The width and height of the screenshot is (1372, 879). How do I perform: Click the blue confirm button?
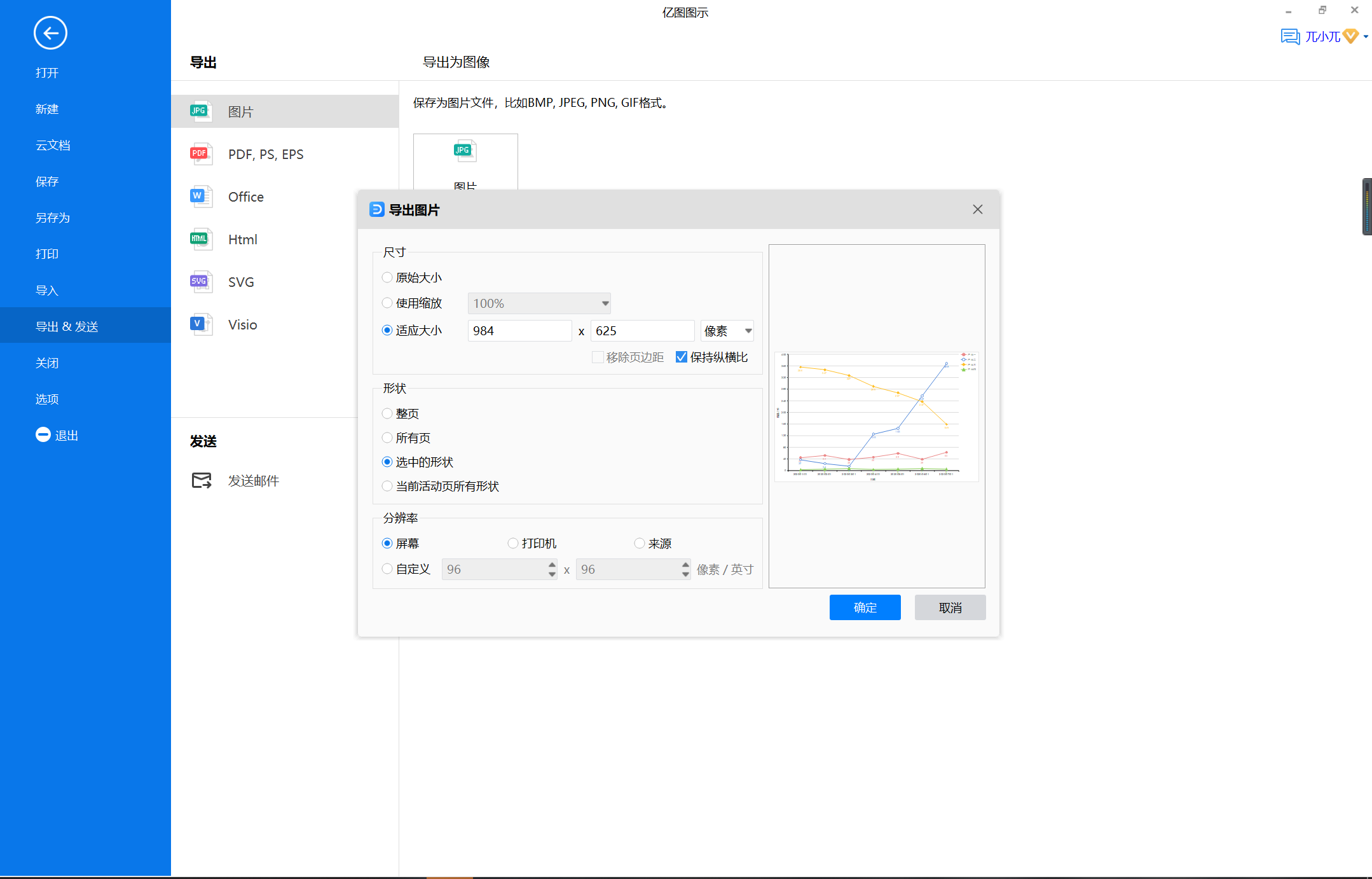[x=865, y=607]
